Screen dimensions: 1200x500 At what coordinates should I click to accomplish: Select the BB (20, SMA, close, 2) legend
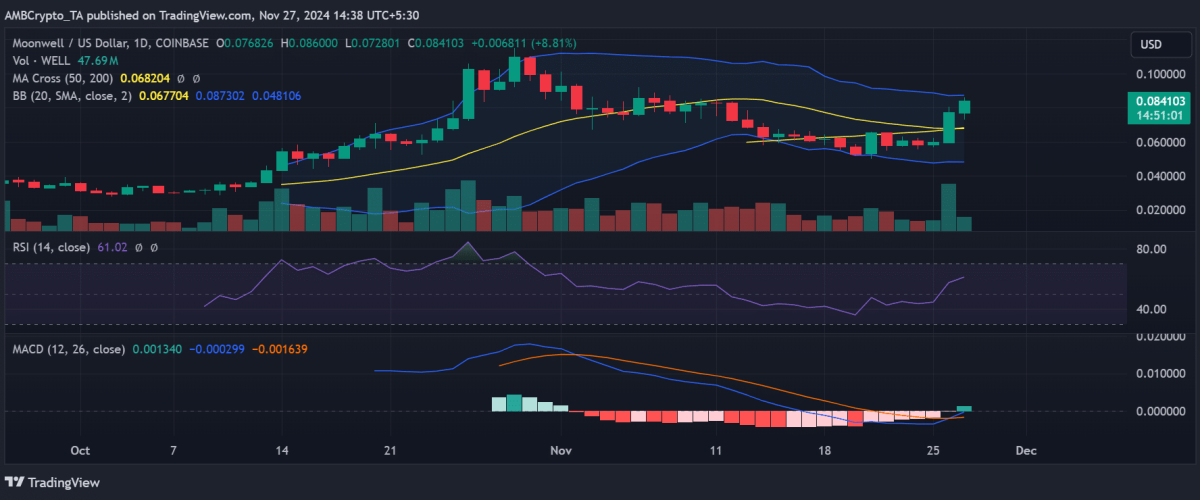[x=66, y=95]
